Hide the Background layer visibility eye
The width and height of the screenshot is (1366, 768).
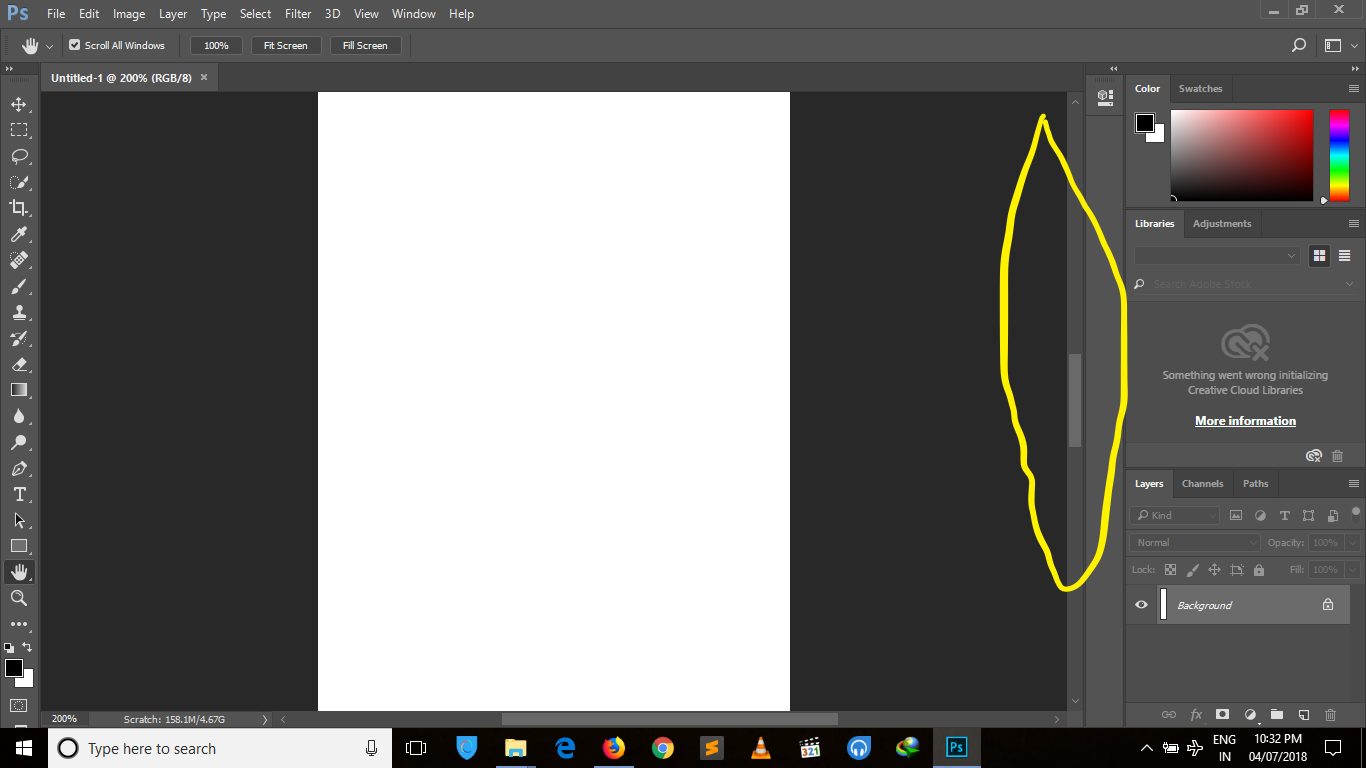(x=1140, y=604)
